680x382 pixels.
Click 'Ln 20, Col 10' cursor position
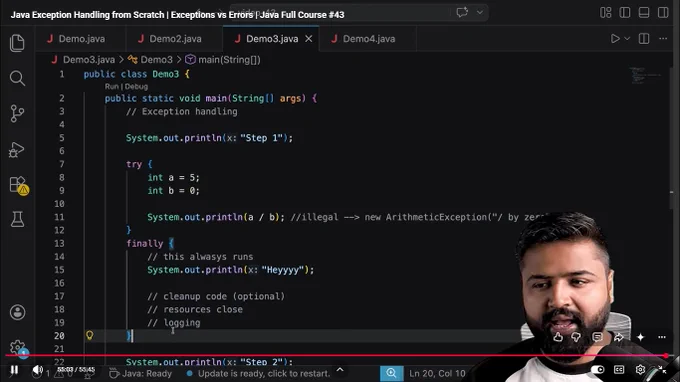click(x=437, y=373)
